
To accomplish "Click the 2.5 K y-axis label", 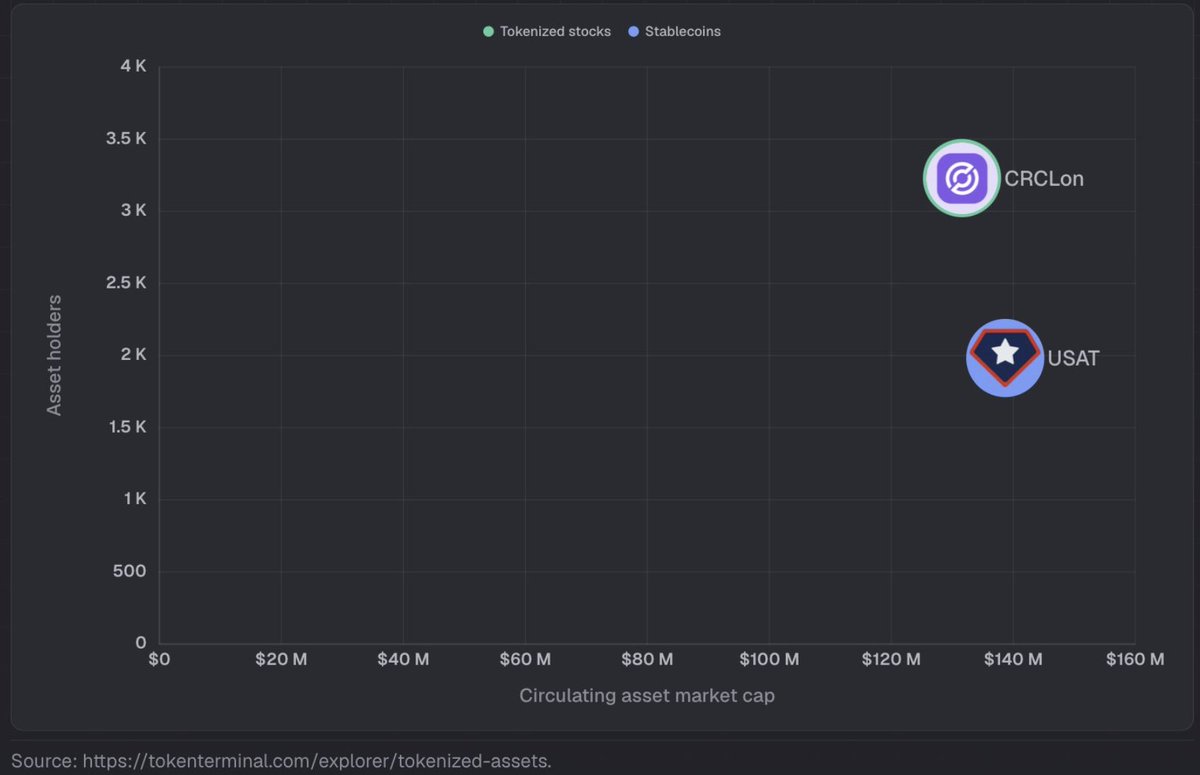I will click(x=126, y=282).
